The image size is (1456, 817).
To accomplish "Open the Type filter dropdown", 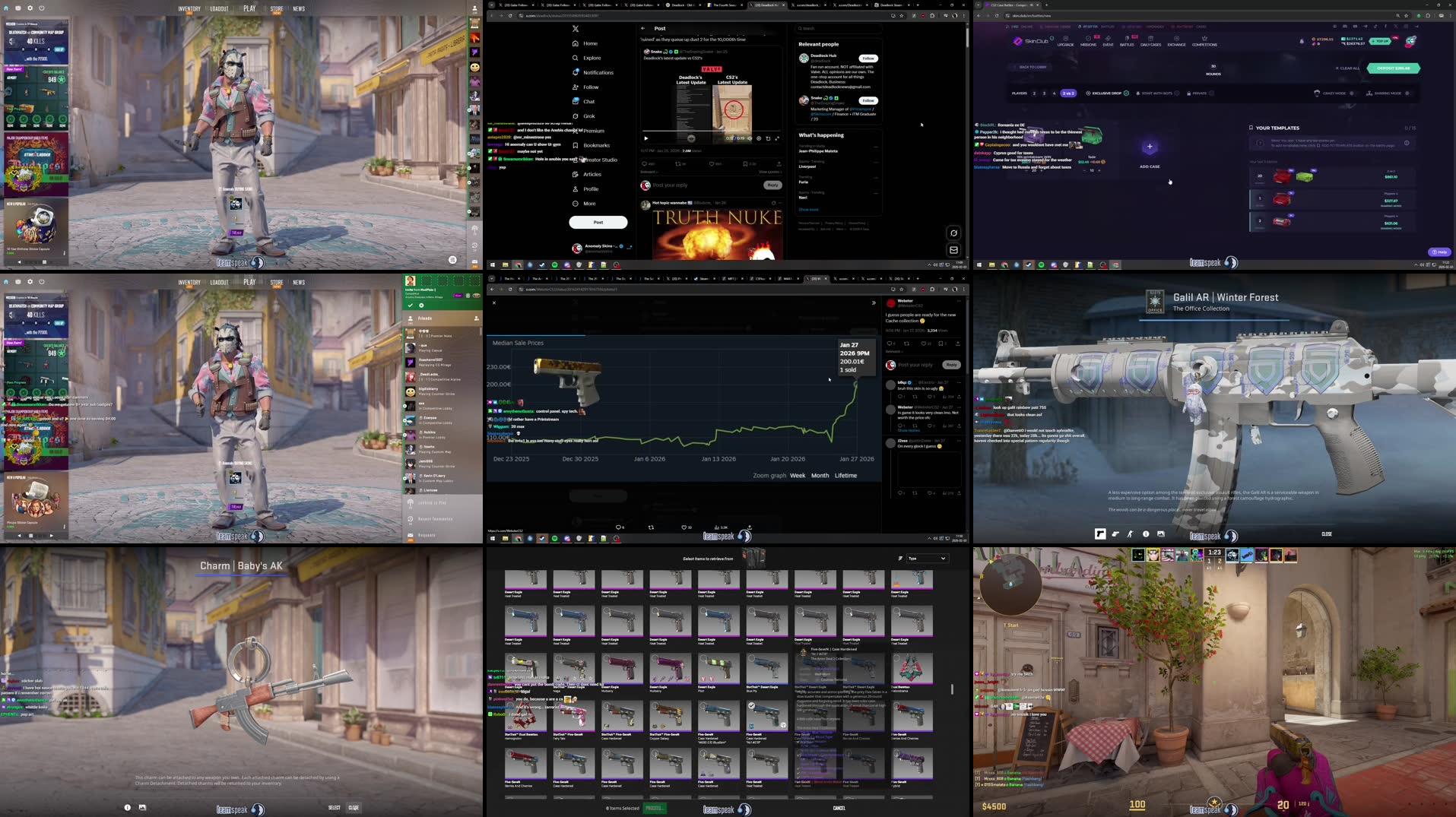I will pos(927,558).
